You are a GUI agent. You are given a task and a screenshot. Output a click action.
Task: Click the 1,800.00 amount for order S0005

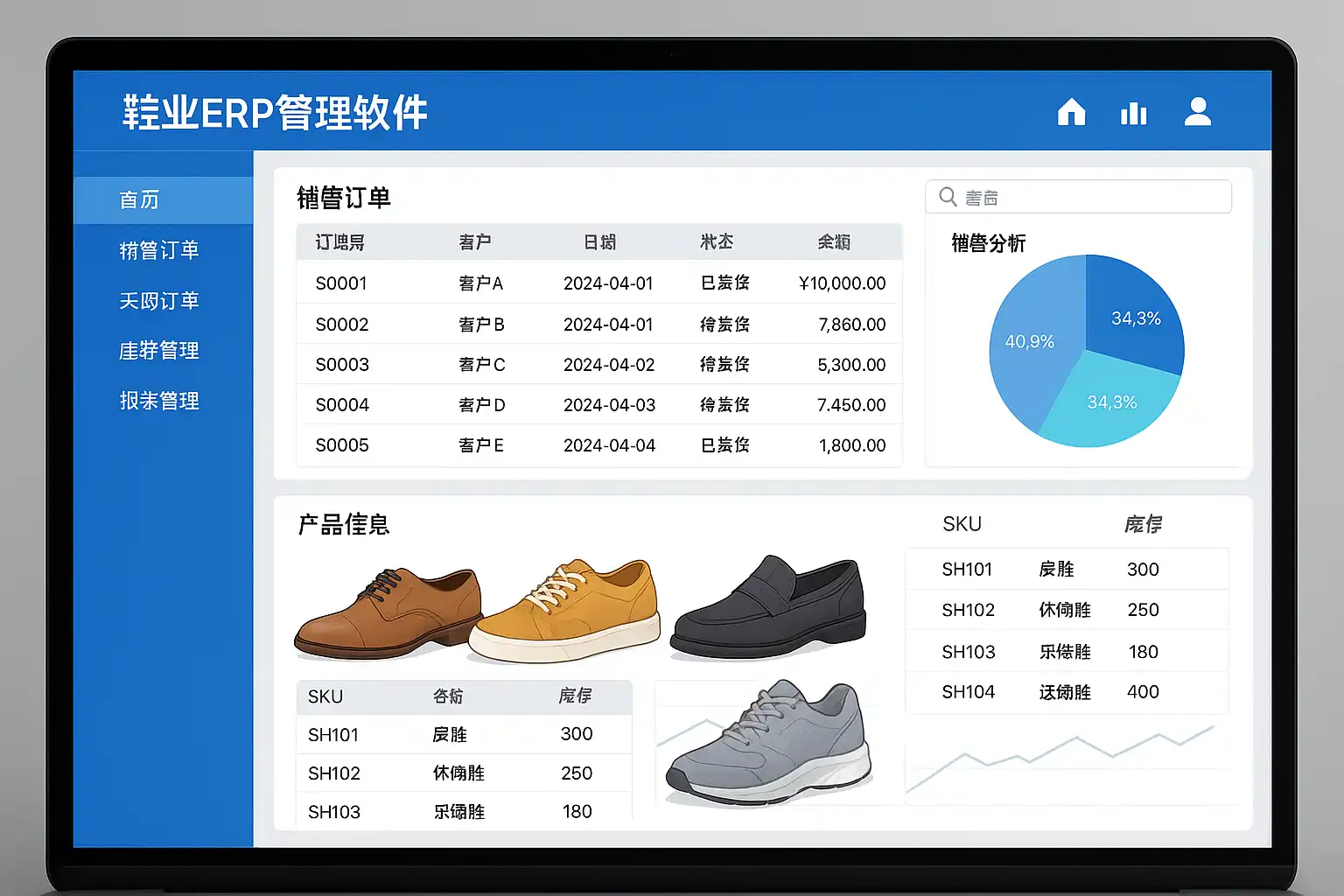pyautogui.click(x=852, y=445)
